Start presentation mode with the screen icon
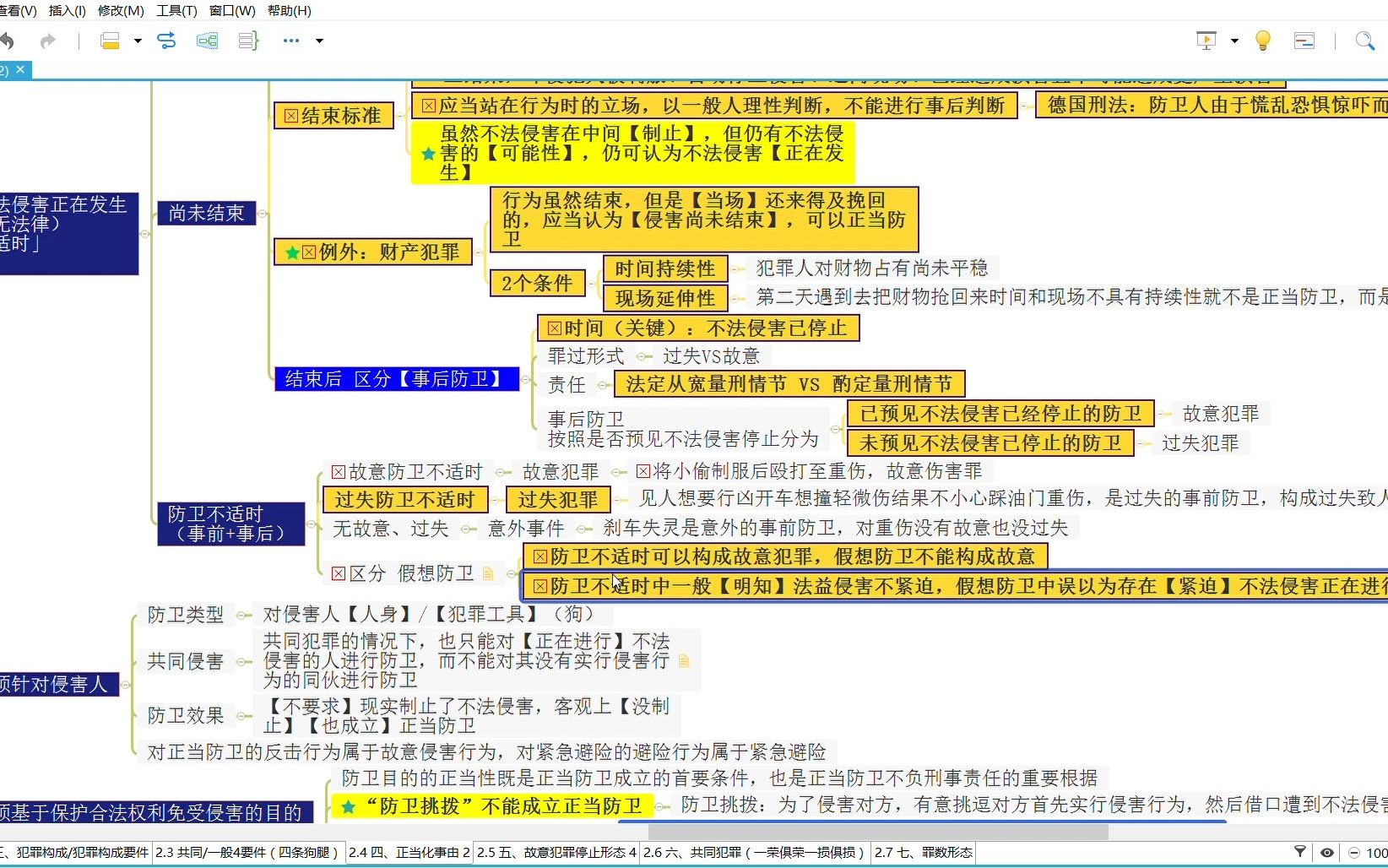This screenshot has height=868, width=1388. point(1206,41)
